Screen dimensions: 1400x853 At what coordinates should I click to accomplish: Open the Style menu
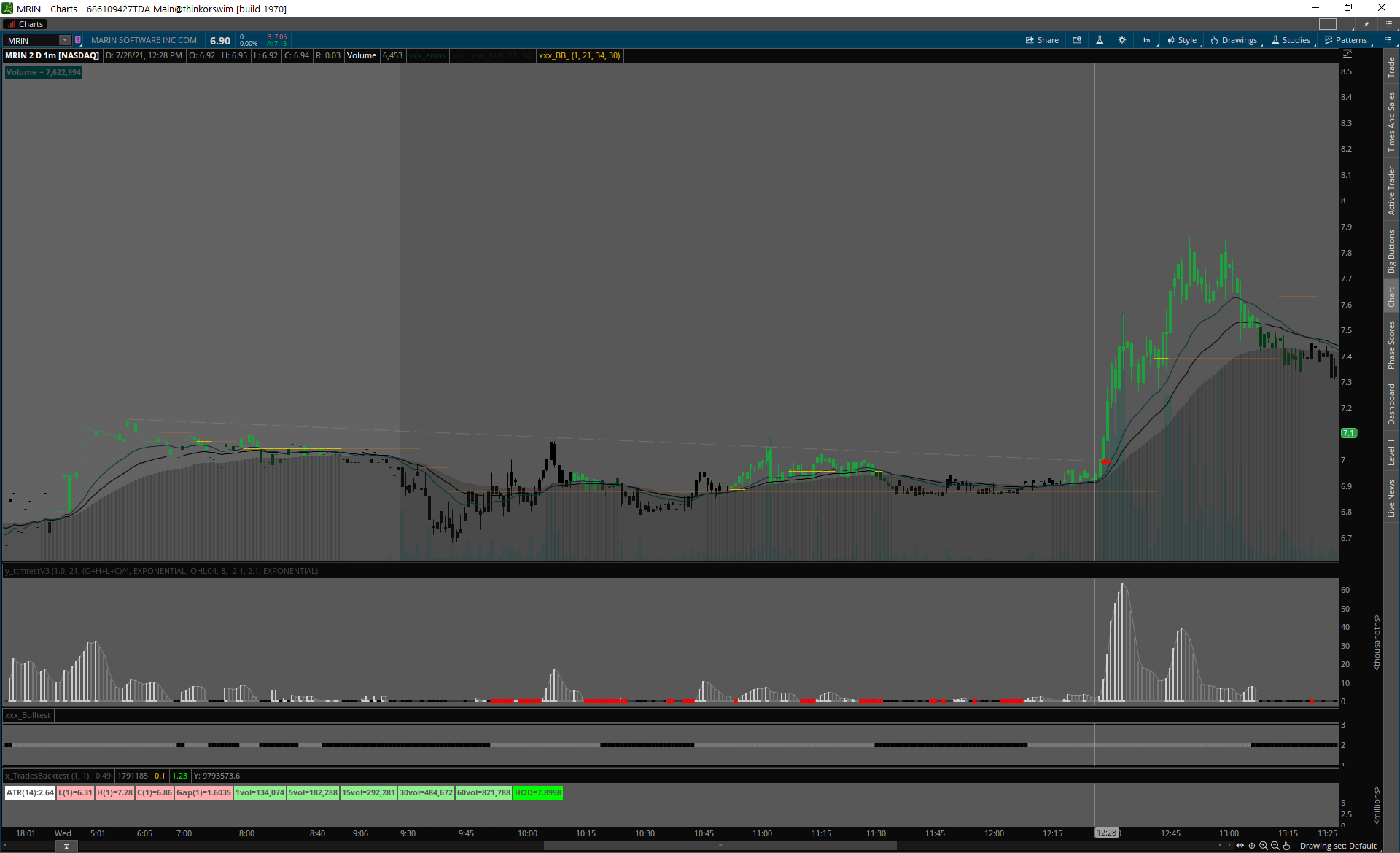(x=1182, y=40)
